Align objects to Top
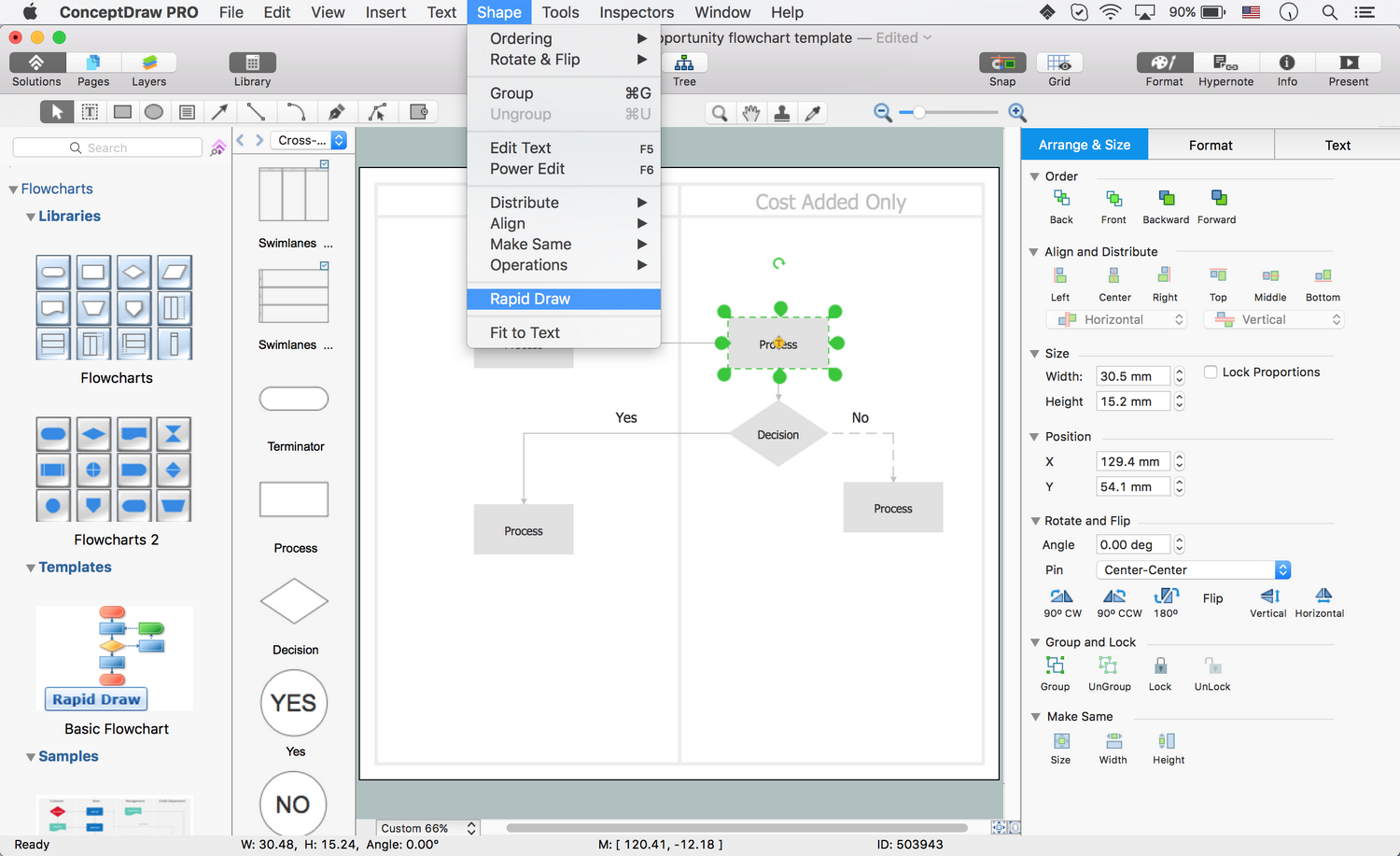Image resolution: width=1400 pixels, height=856 pixels. pyautogui.click(x=1218, y=284)
